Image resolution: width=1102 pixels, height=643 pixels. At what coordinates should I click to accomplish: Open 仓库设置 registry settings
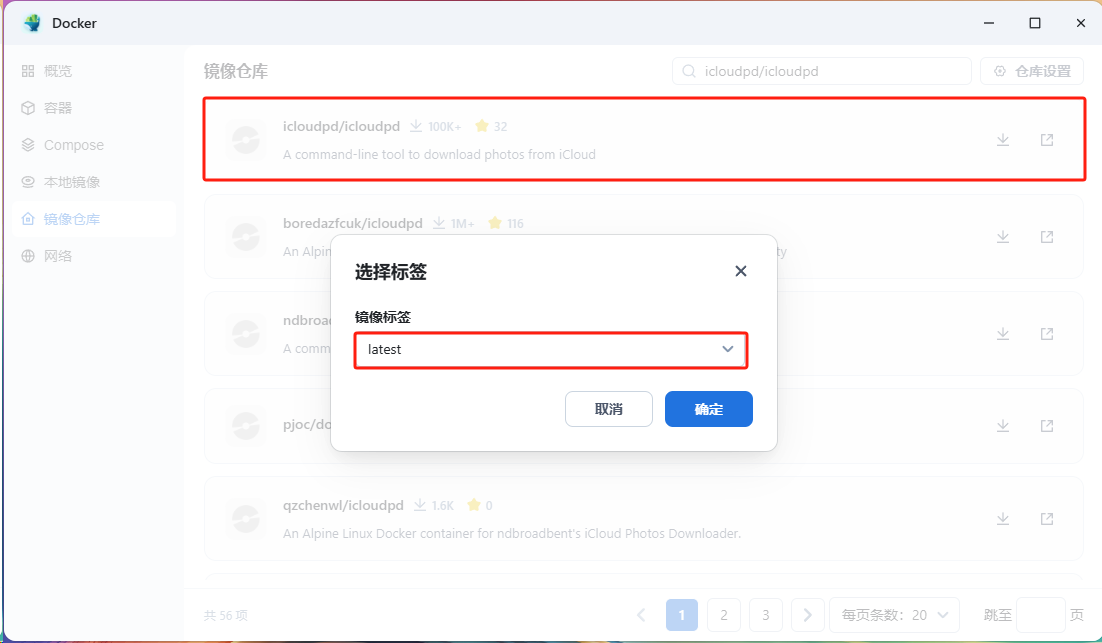click(1032, 71)
